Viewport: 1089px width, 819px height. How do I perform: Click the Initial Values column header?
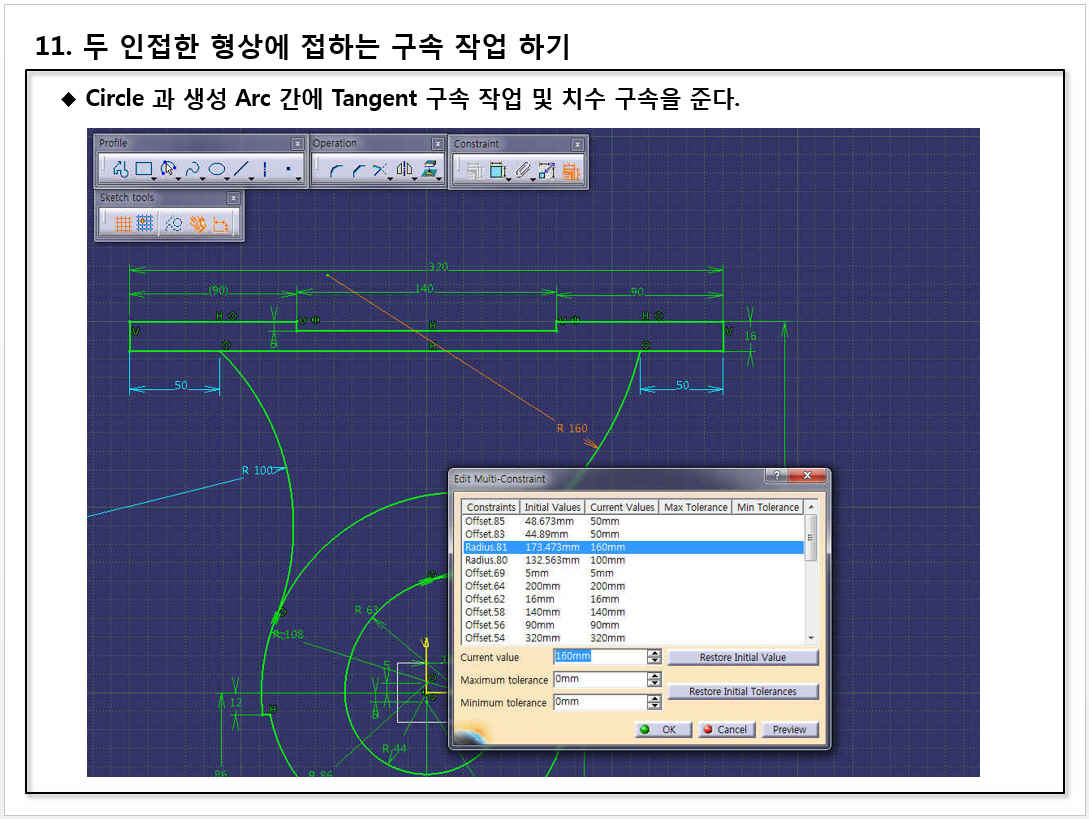pyautogui.click(x=553, y=507)
